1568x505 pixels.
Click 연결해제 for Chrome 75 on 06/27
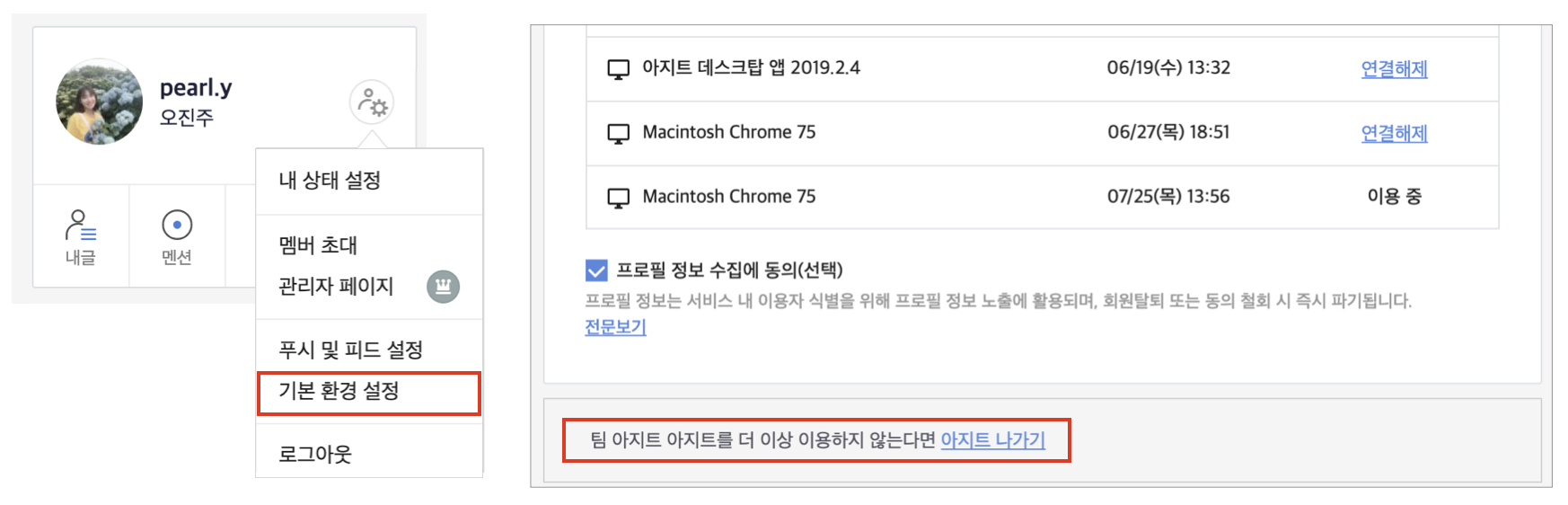(1394, 133)
